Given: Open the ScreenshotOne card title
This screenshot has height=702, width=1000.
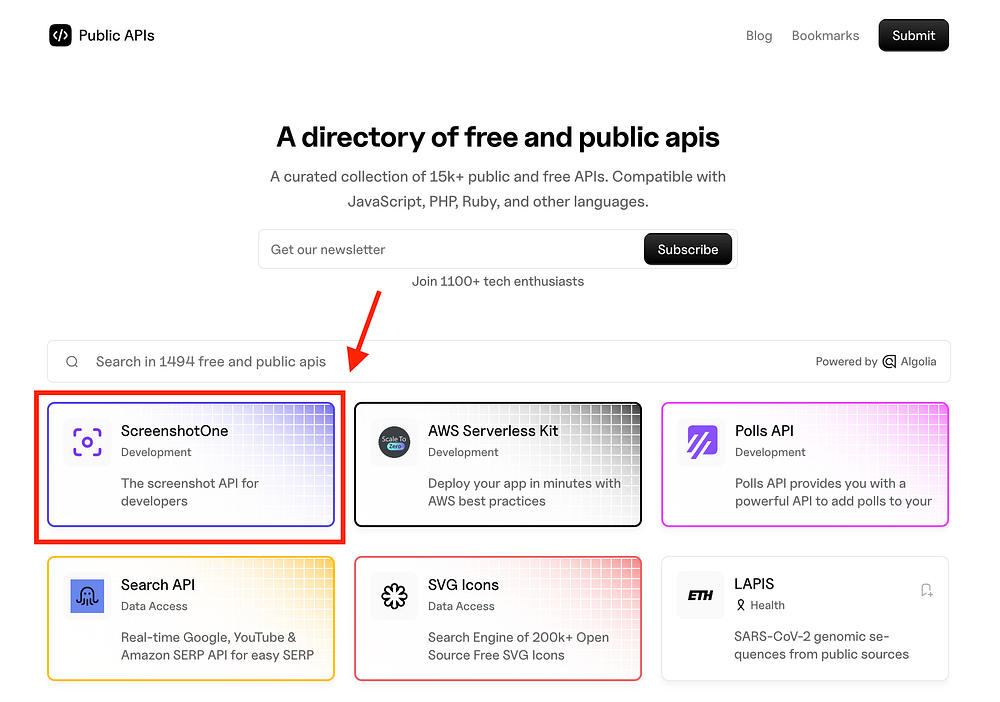Looking at the screenshot, I should coord(175,431).
